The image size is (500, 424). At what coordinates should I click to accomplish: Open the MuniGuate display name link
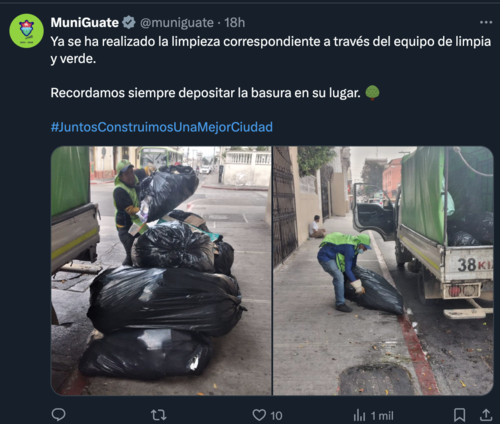(x=85, y=23)
